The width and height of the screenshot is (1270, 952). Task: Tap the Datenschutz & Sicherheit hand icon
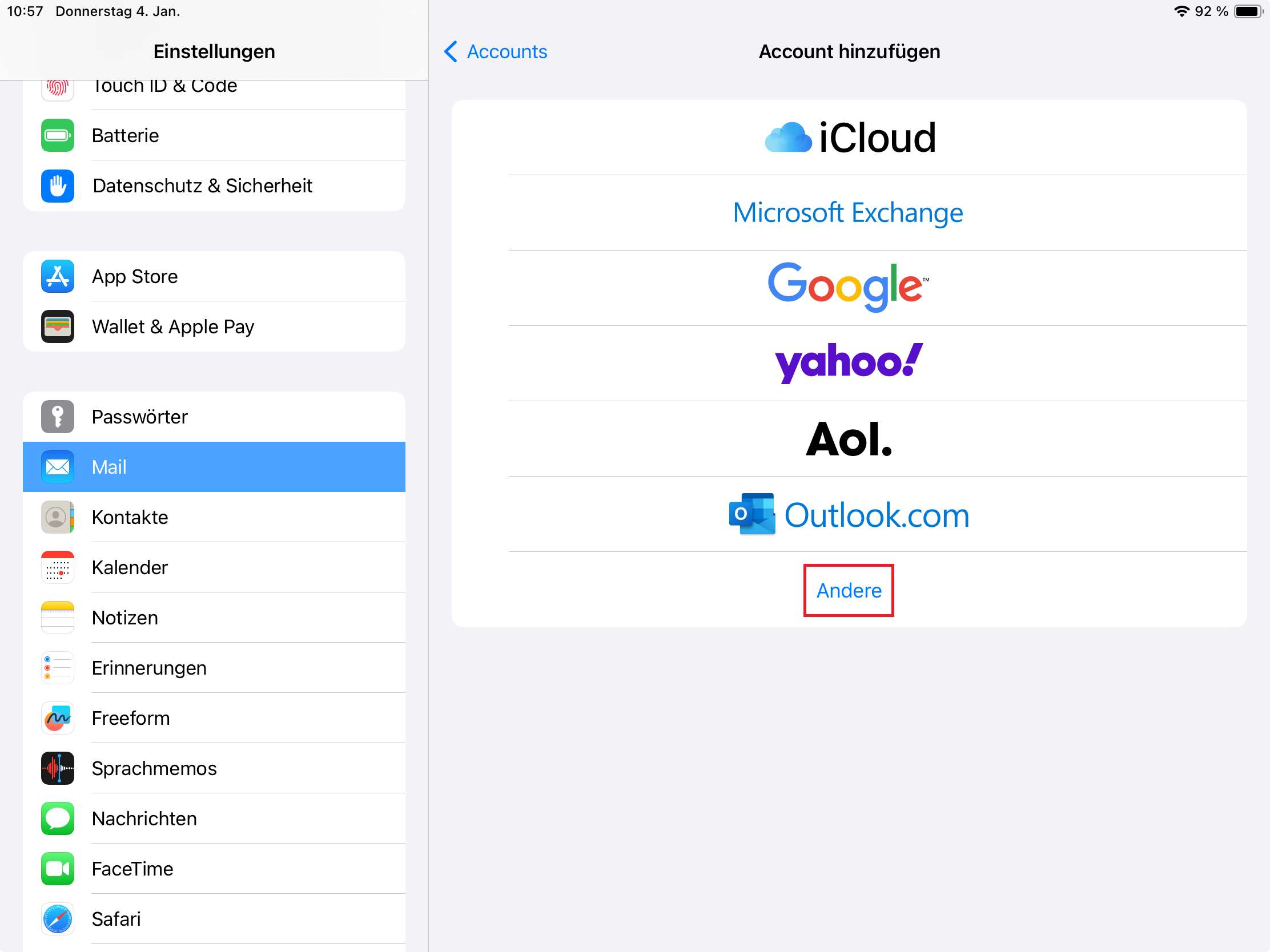coord(58,186)
